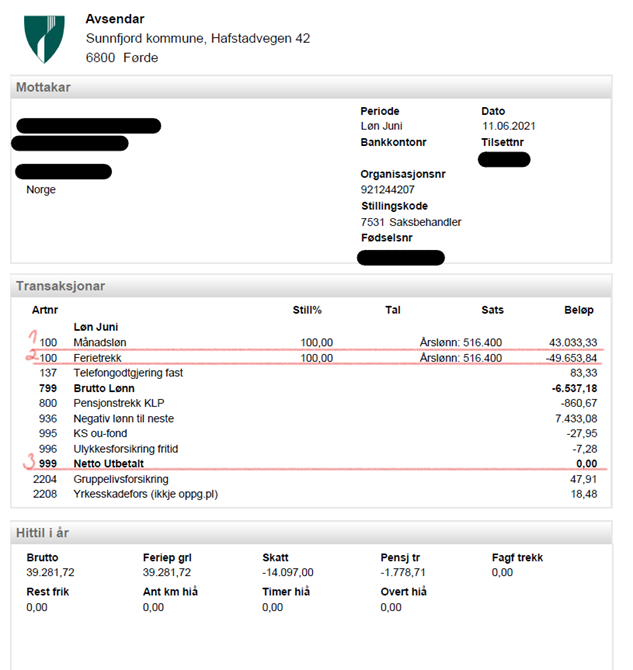Click Pensjonstrekk KLP row label
633x670 pixels.
point(119,403)
